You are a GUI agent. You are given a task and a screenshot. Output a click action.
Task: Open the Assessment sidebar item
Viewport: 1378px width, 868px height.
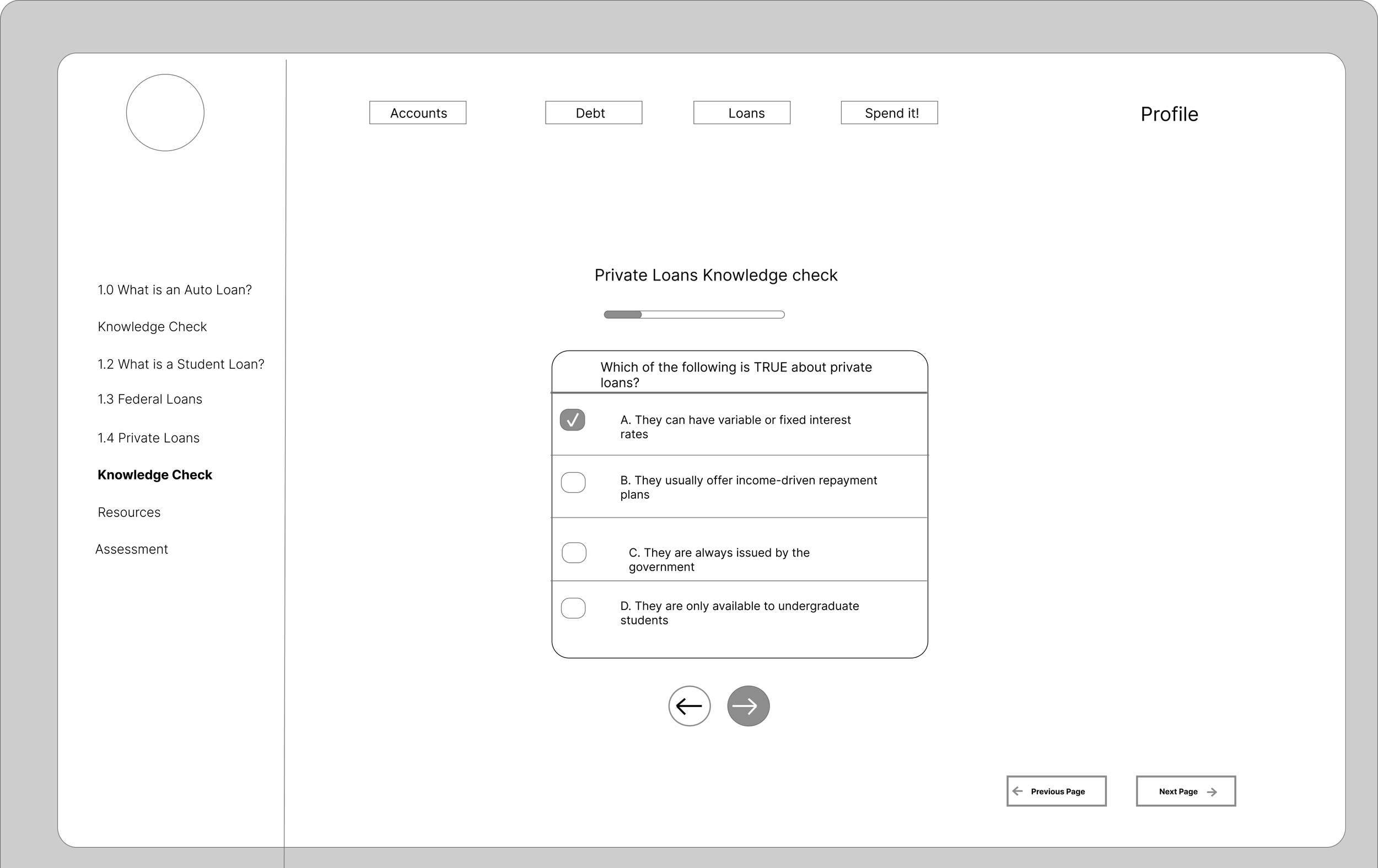click(132, 549)
